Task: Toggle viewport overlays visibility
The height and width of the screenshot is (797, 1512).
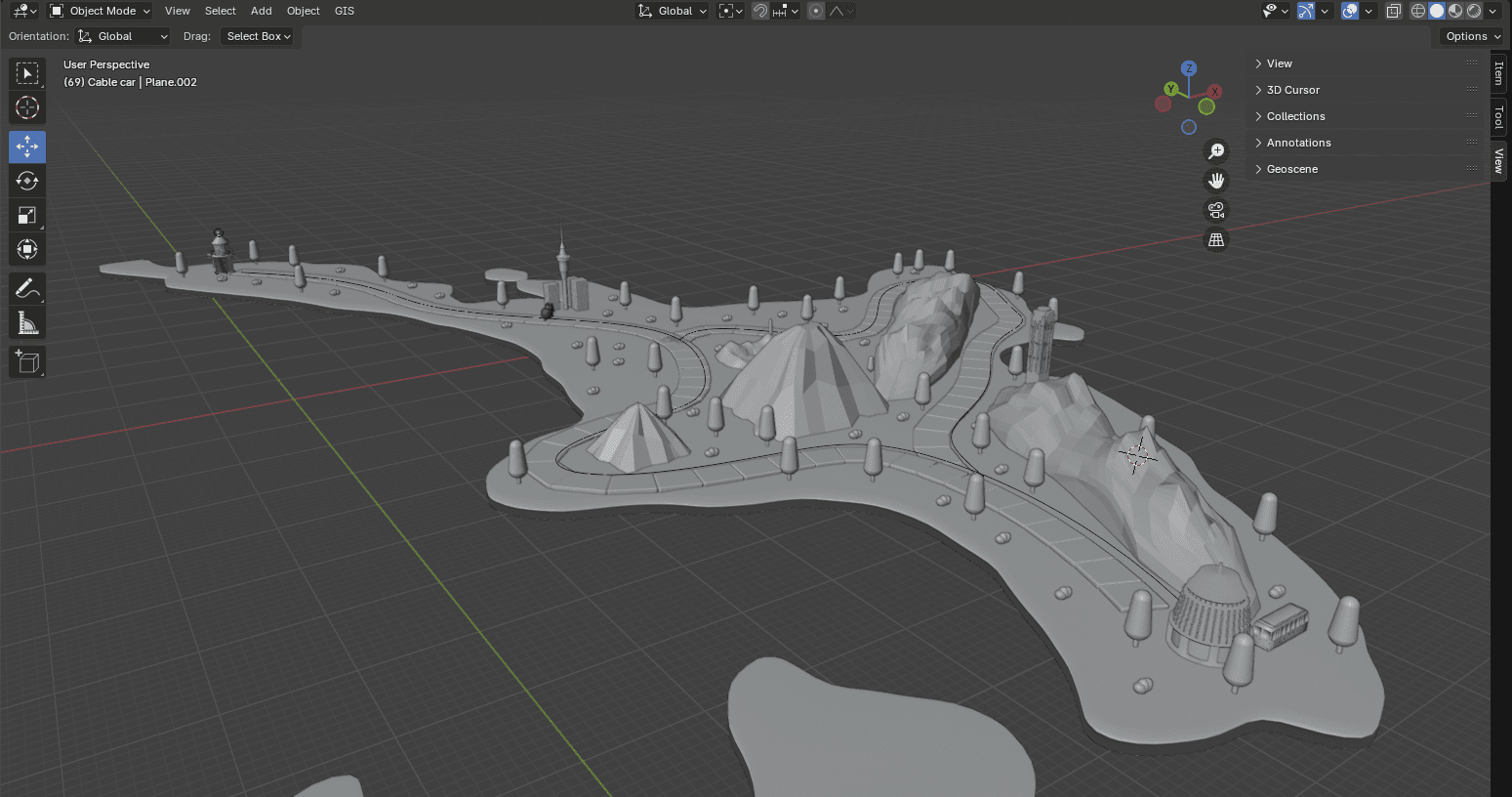Action: pyautogui.click(x=1350, y=11)
